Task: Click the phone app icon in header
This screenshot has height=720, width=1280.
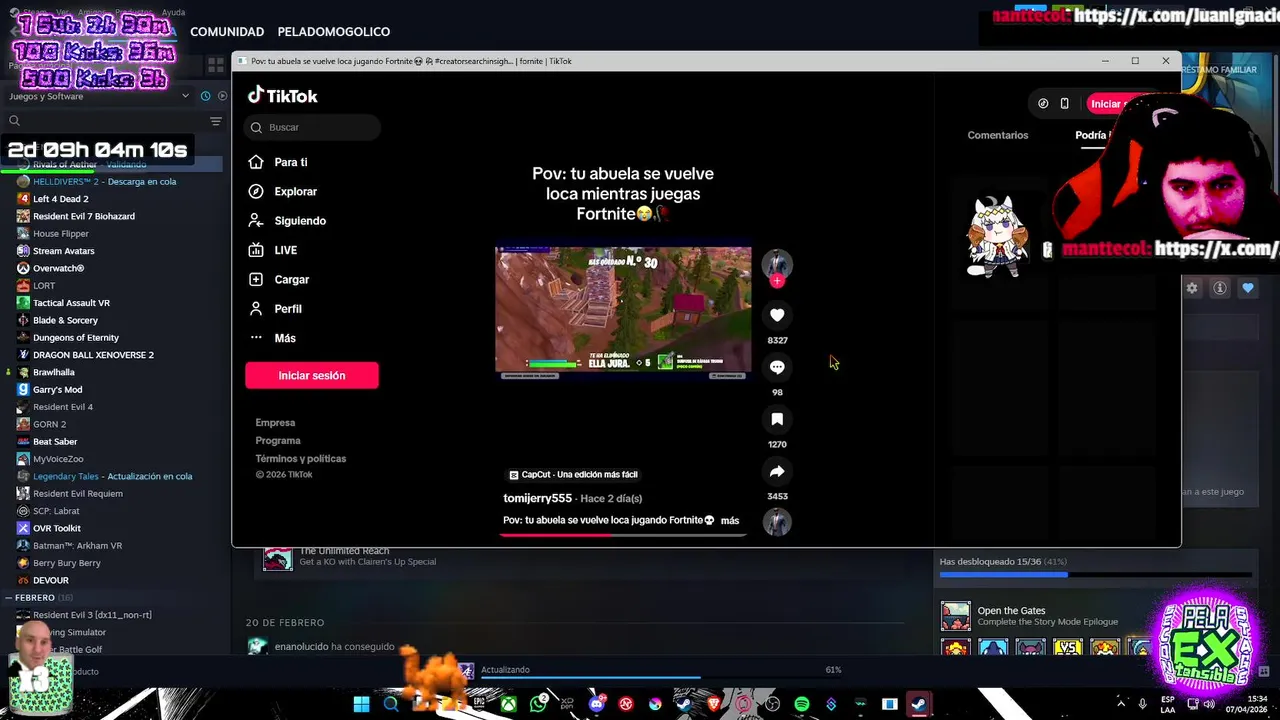Action: 1064,103
